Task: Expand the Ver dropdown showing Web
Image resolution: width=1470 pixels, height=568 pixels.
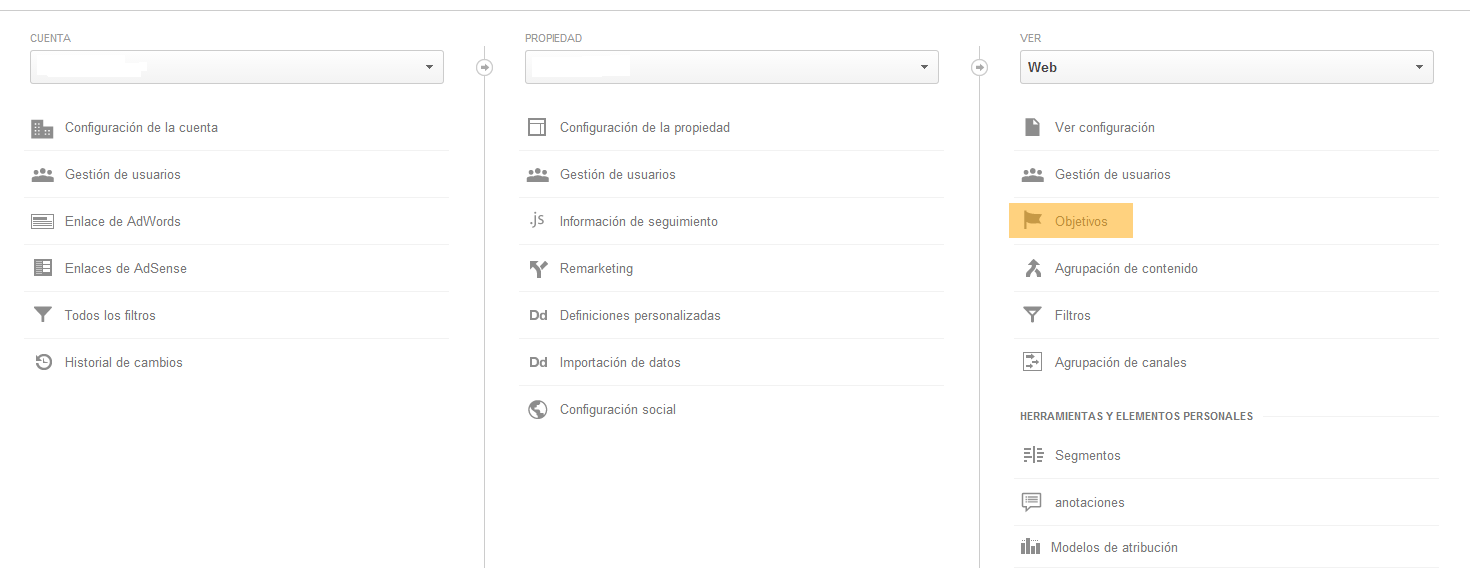Action: 1227,67
